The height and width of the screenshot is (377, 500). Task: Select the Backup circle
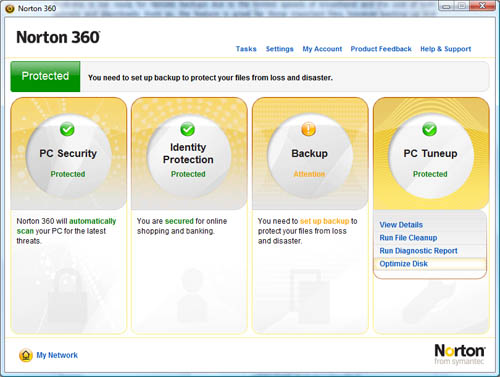pos(310,156)
